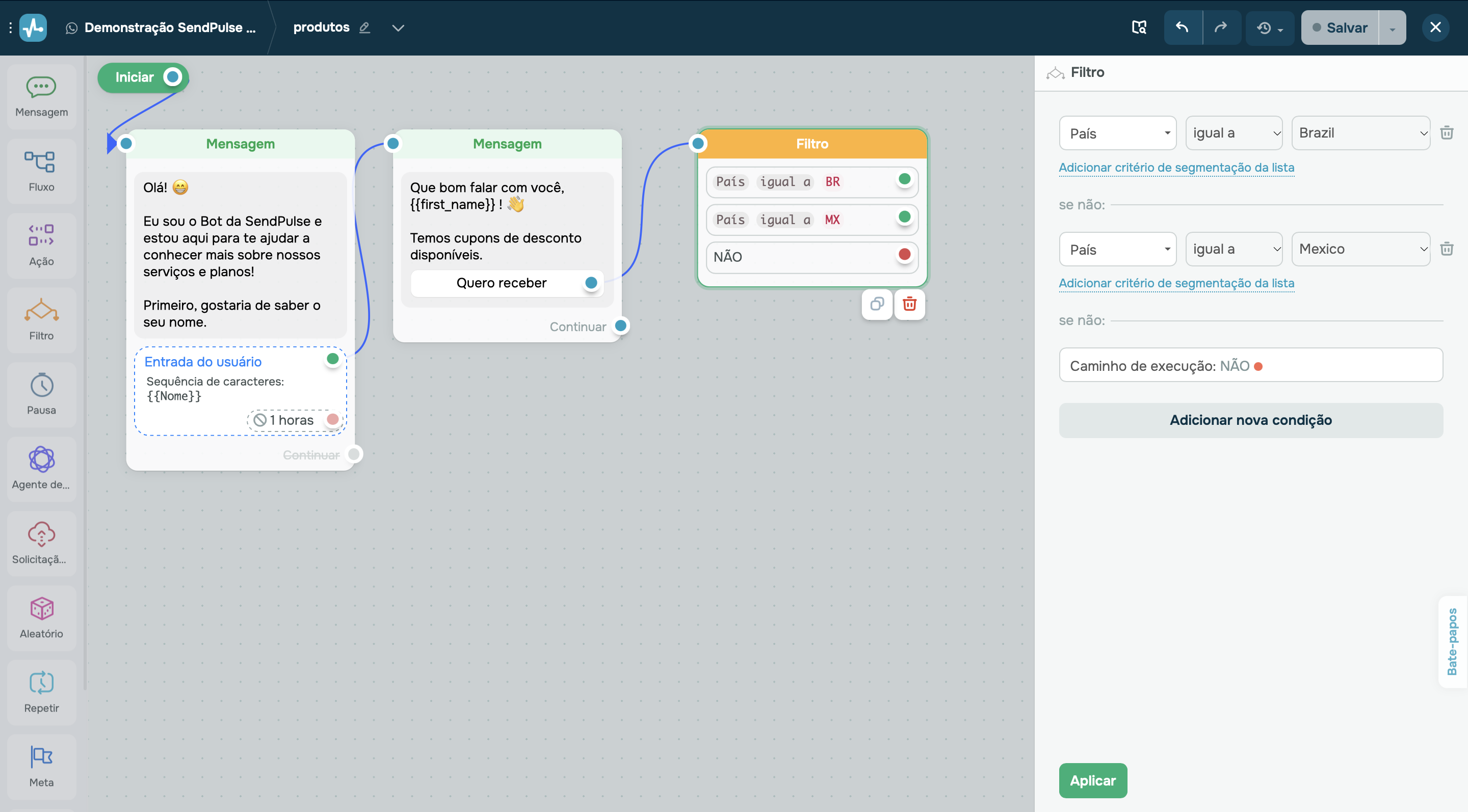Delete the Filtro block with red trash
The image size is (1468, 812).
pyautogui.click(x=909, y=304)
